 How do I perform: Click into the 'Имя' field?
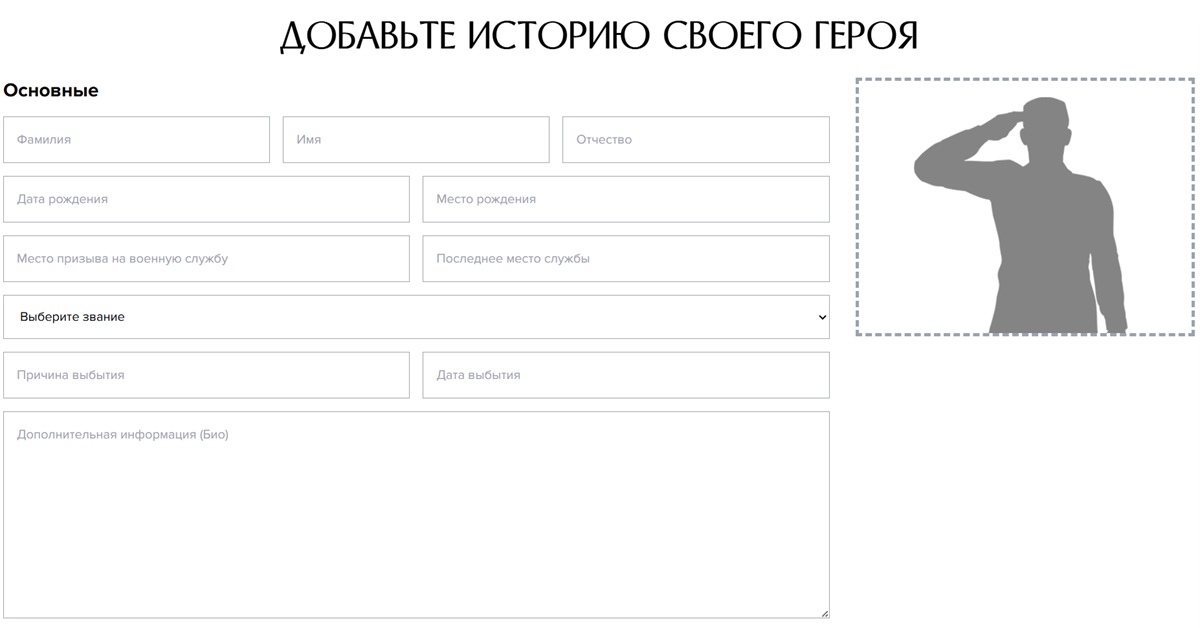tap(416, 140)
